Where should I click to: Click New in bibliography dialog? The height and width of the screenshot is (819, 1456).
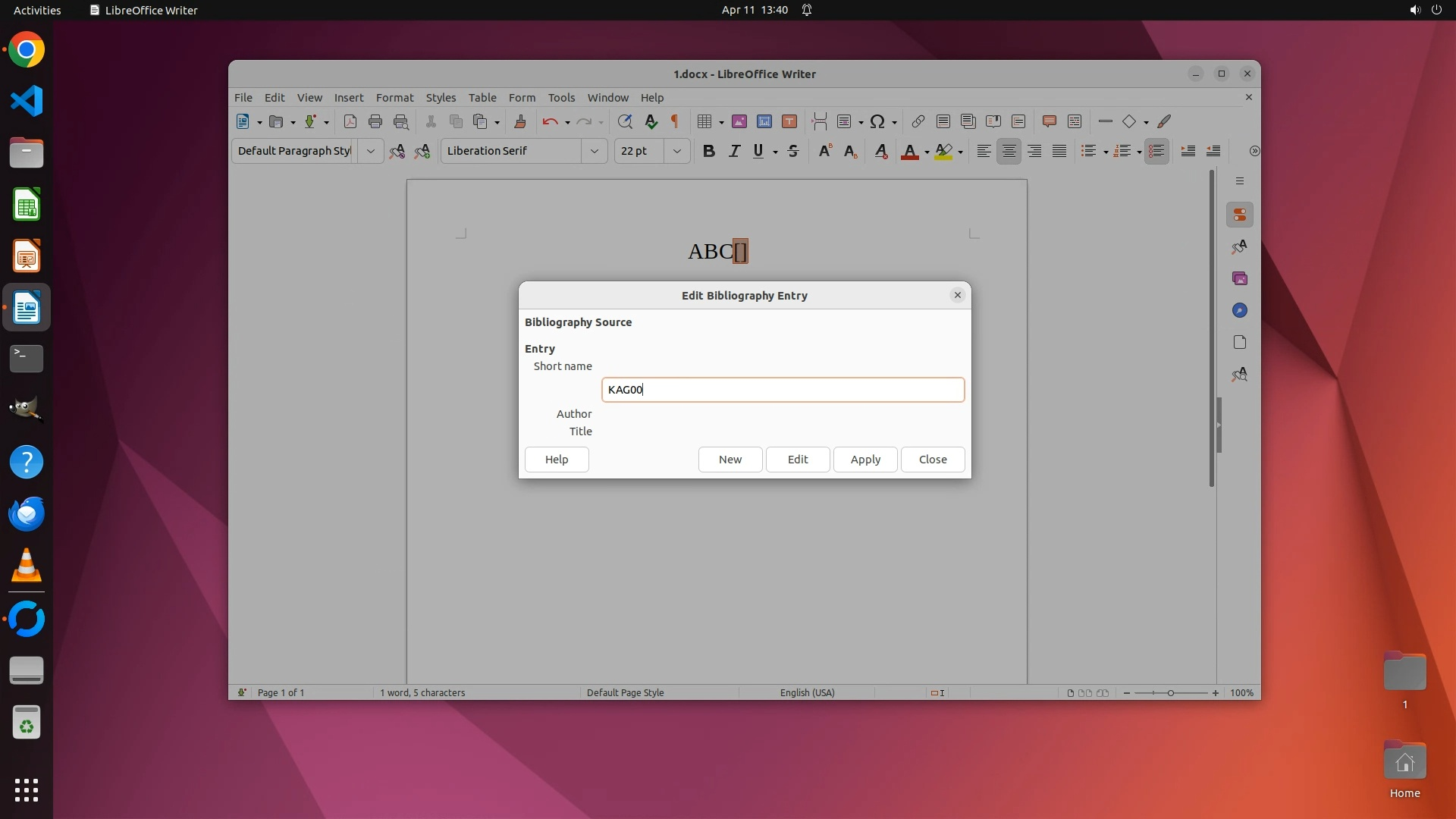point(730,460)
